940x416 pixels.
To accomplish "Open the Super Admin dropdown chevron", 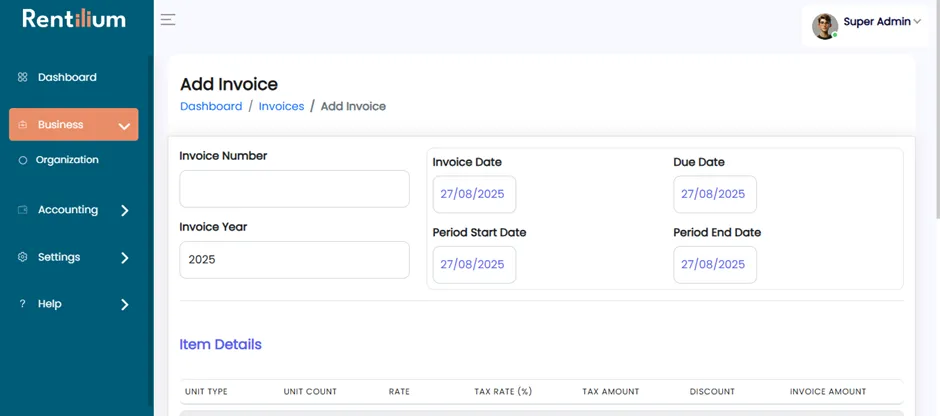I will click(917, 22).
